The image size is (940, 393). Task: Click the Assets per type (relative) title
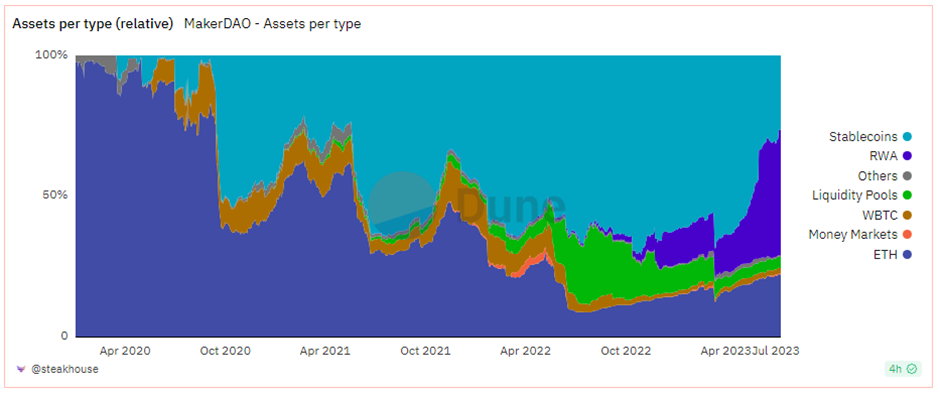[93, 24]
